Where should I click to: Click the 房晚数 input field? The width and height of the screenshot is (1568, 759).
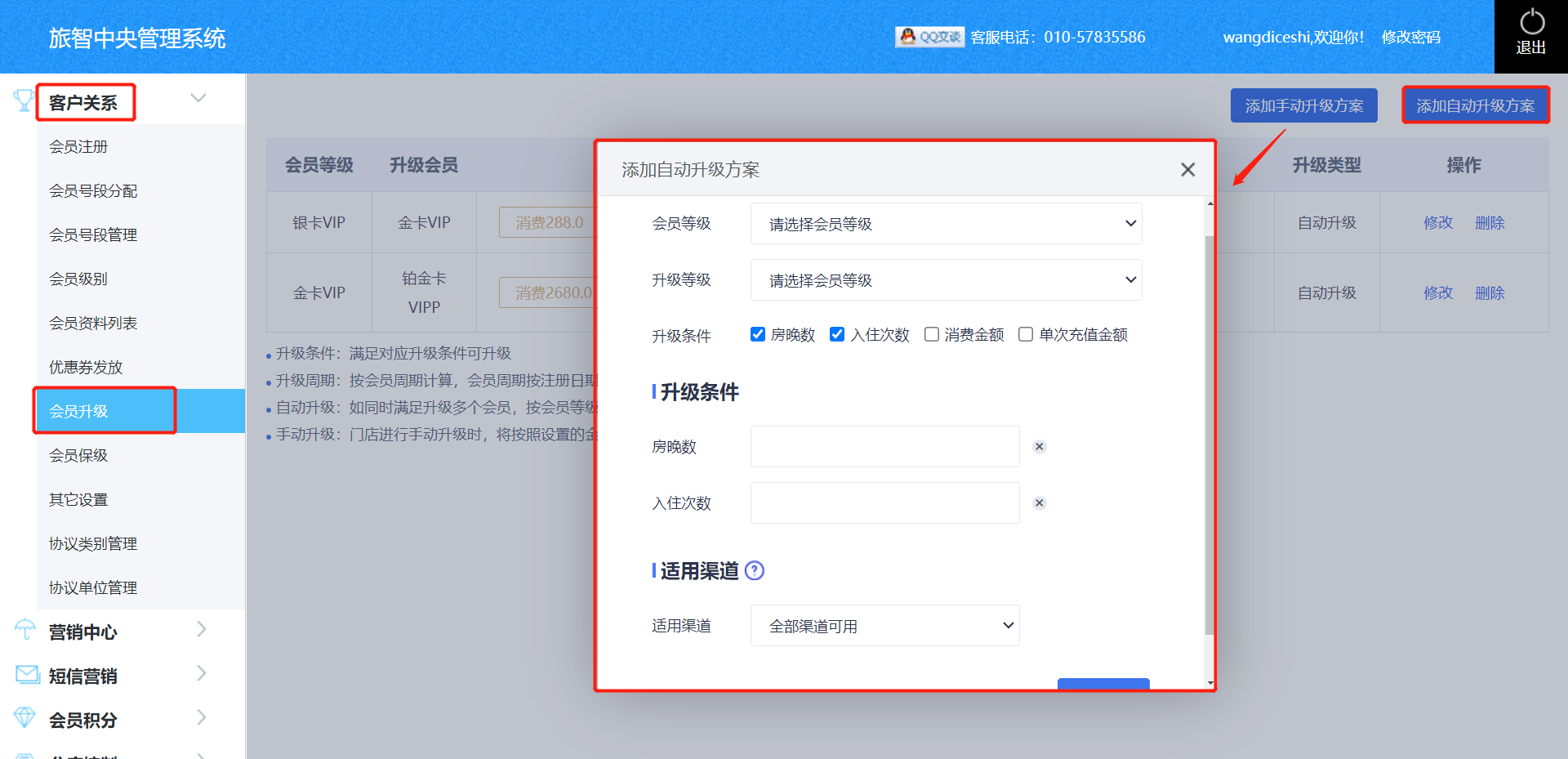[x=884, y=446]
